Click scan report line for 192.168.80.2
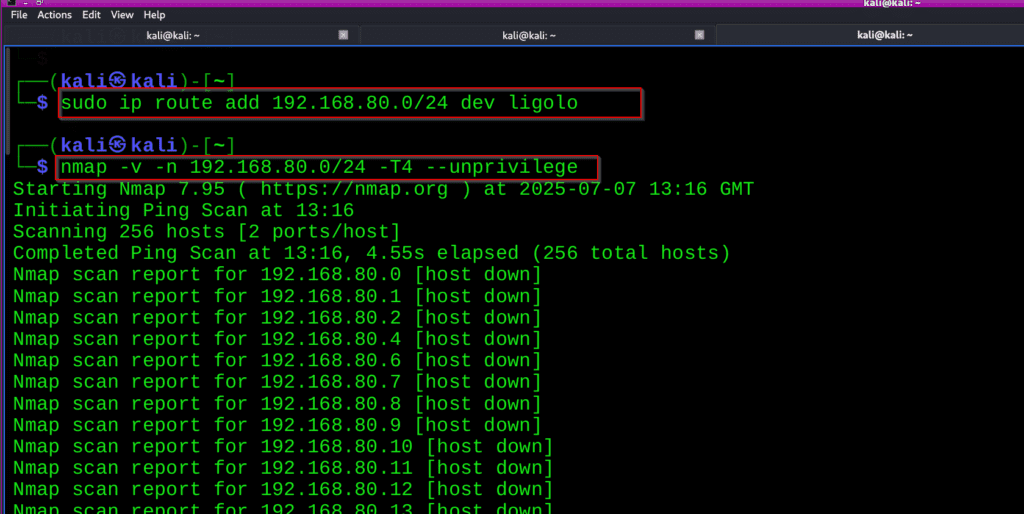This screenshot has height=514, width=1024. tap(277, 317)
